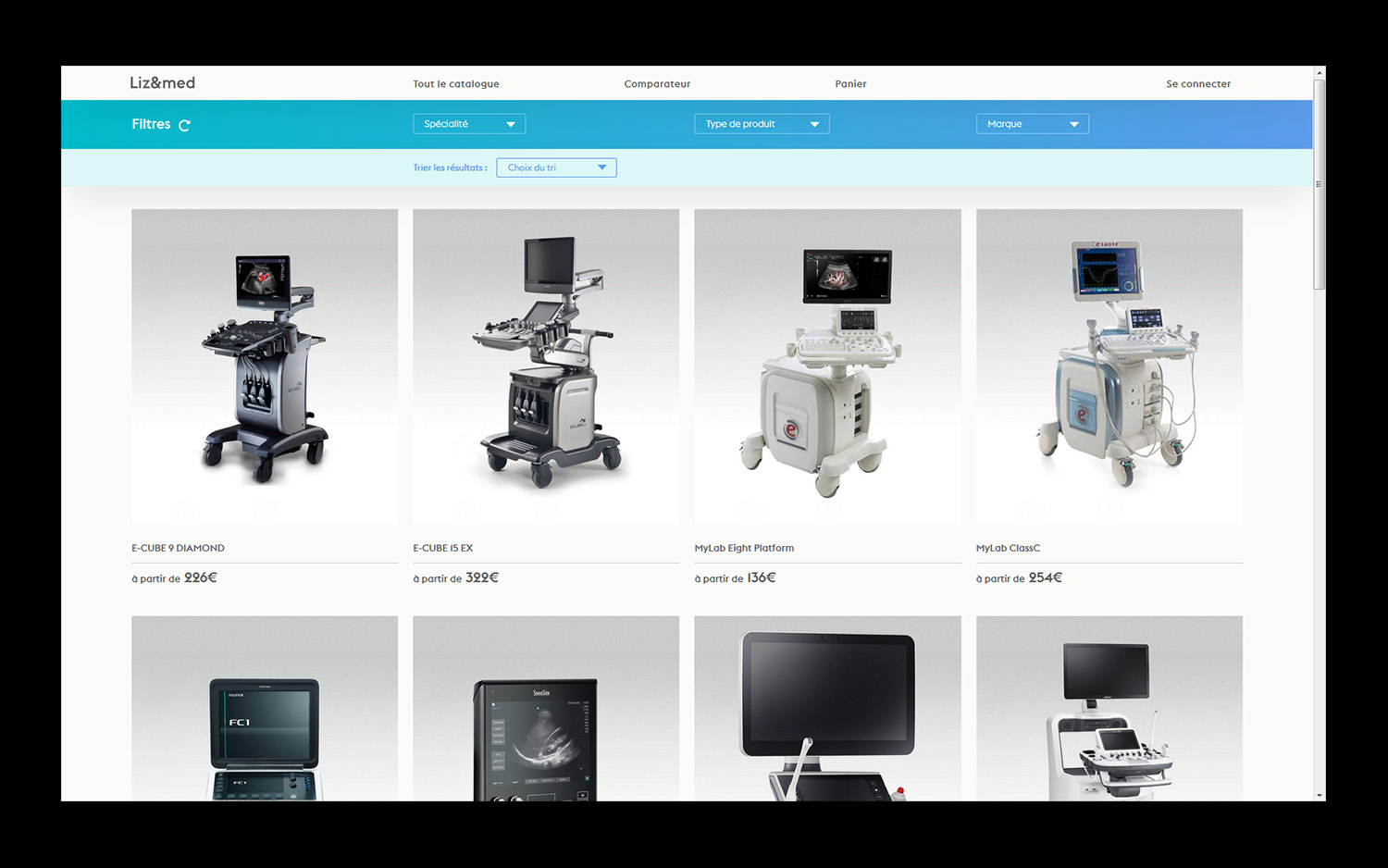Viewport: 1388px width, 868px height.
Task: Expand the Choix du tri sort dropdown
Action: pyautogui.click(x=556, y=167)
